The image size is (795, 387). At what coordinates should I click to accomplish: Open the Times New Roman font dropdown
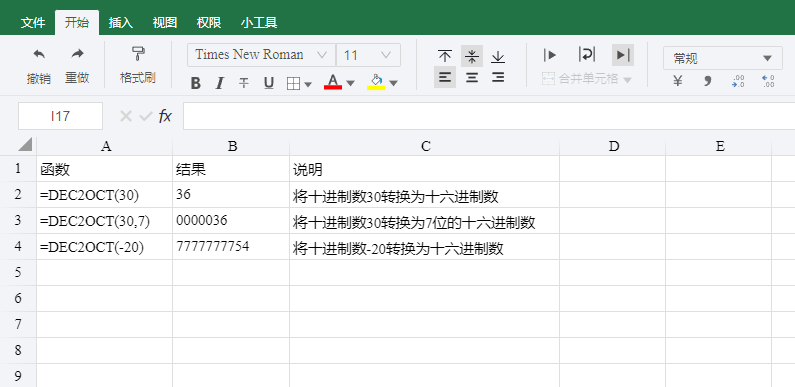261,55
